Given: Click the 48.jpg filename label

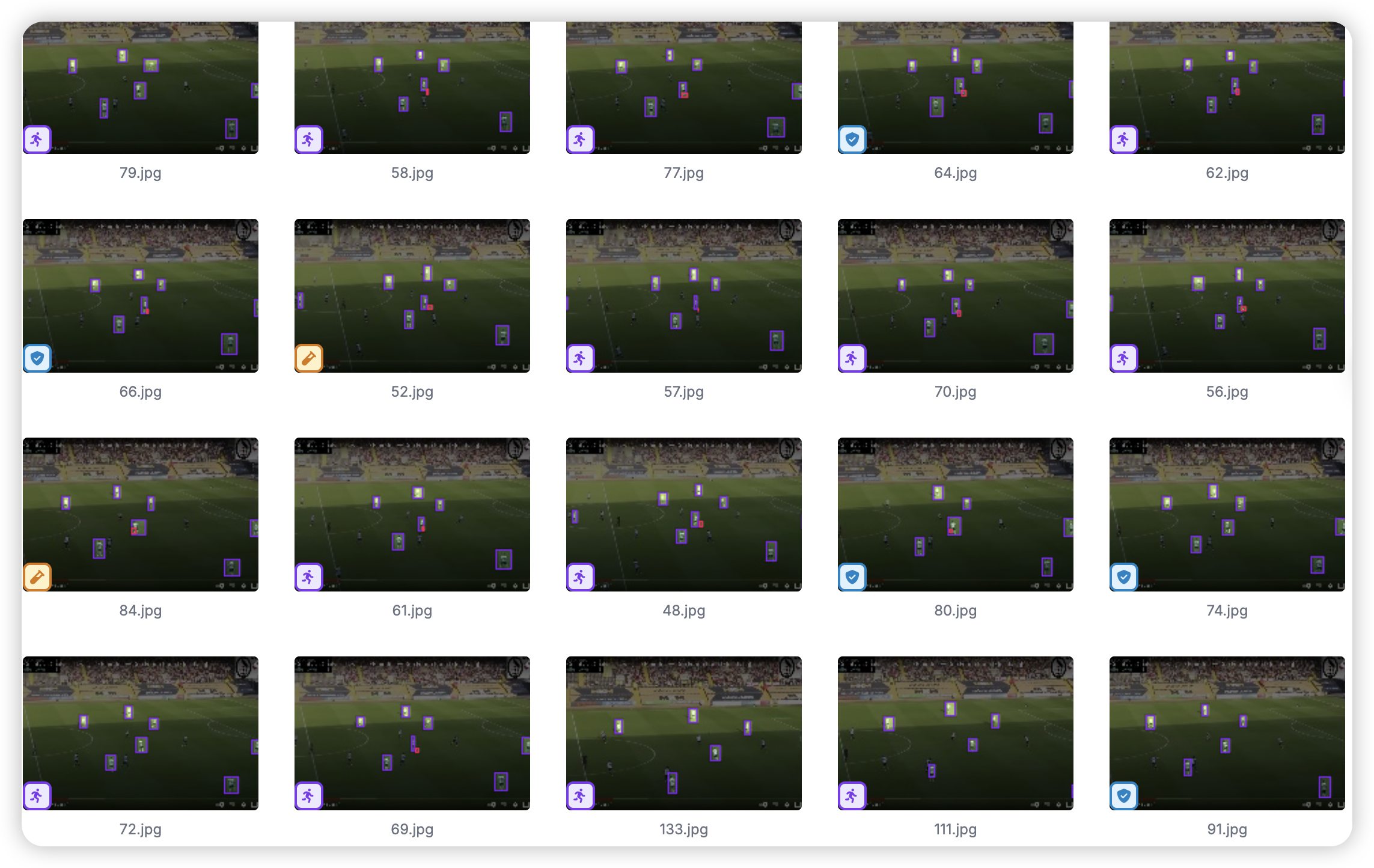Looking at the screenshot, I should pyautogui.click(x=684, y=611).
